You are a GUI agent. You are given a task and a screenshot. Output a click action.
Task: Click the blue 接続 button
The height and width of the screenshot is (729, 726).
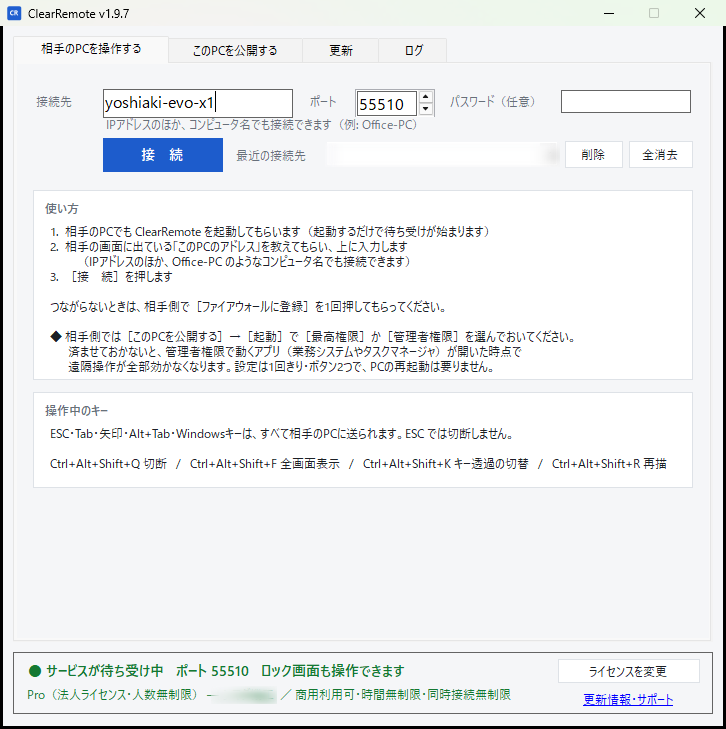click(x=163, y=155)
